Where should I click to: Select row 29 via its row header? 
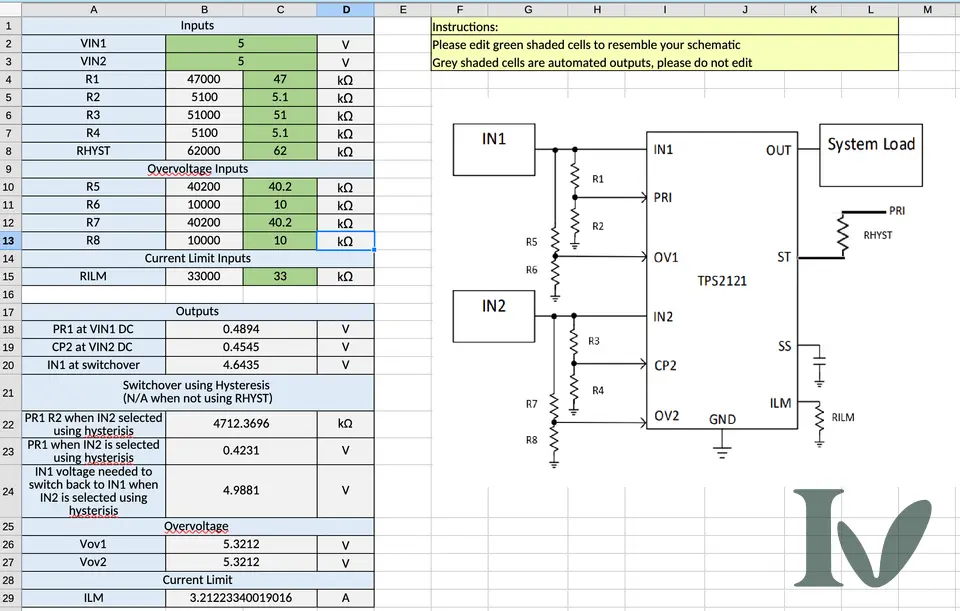9,598
